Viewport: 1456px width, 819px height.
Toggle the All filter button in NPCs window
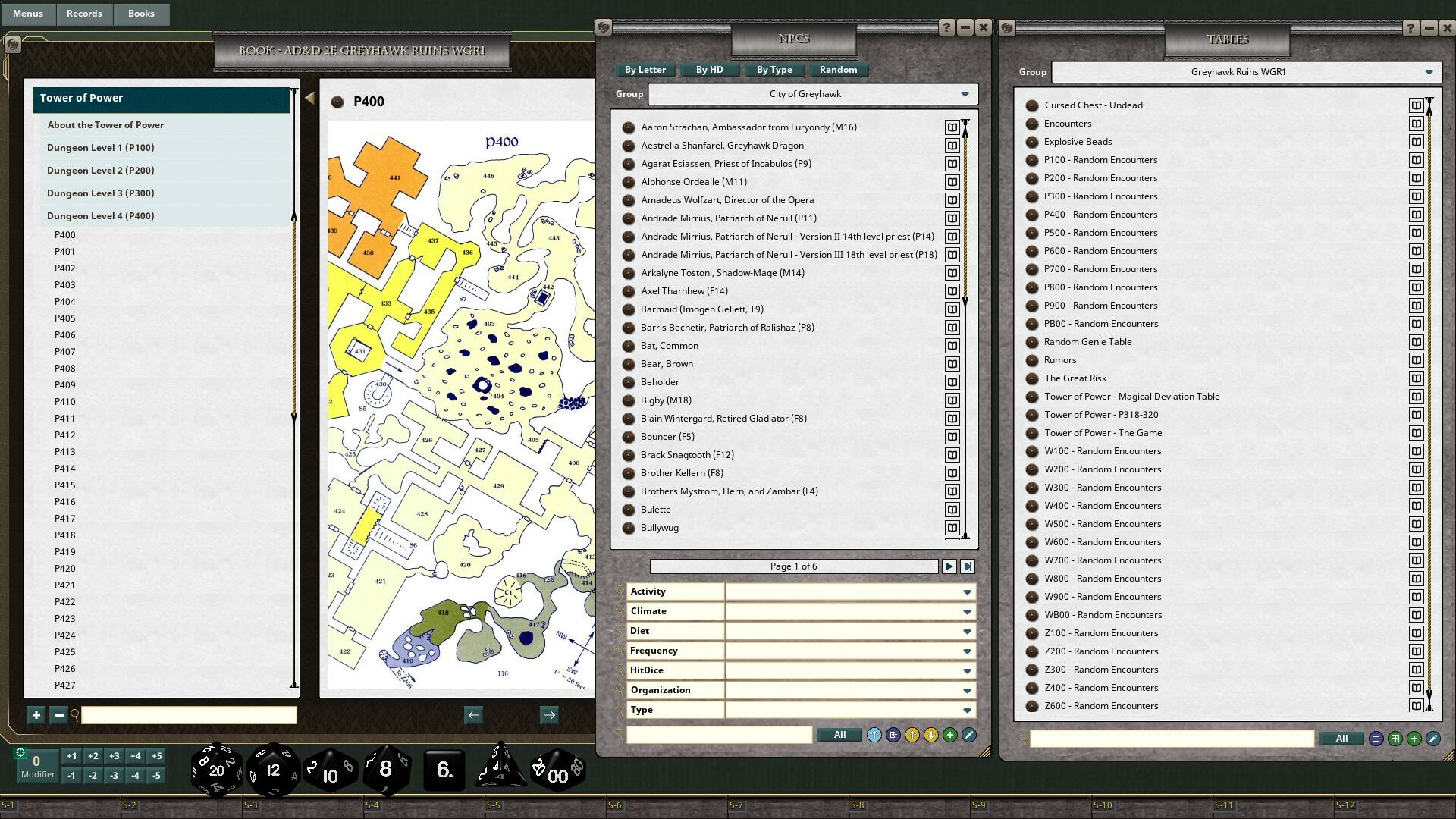(x=839, y=734)
